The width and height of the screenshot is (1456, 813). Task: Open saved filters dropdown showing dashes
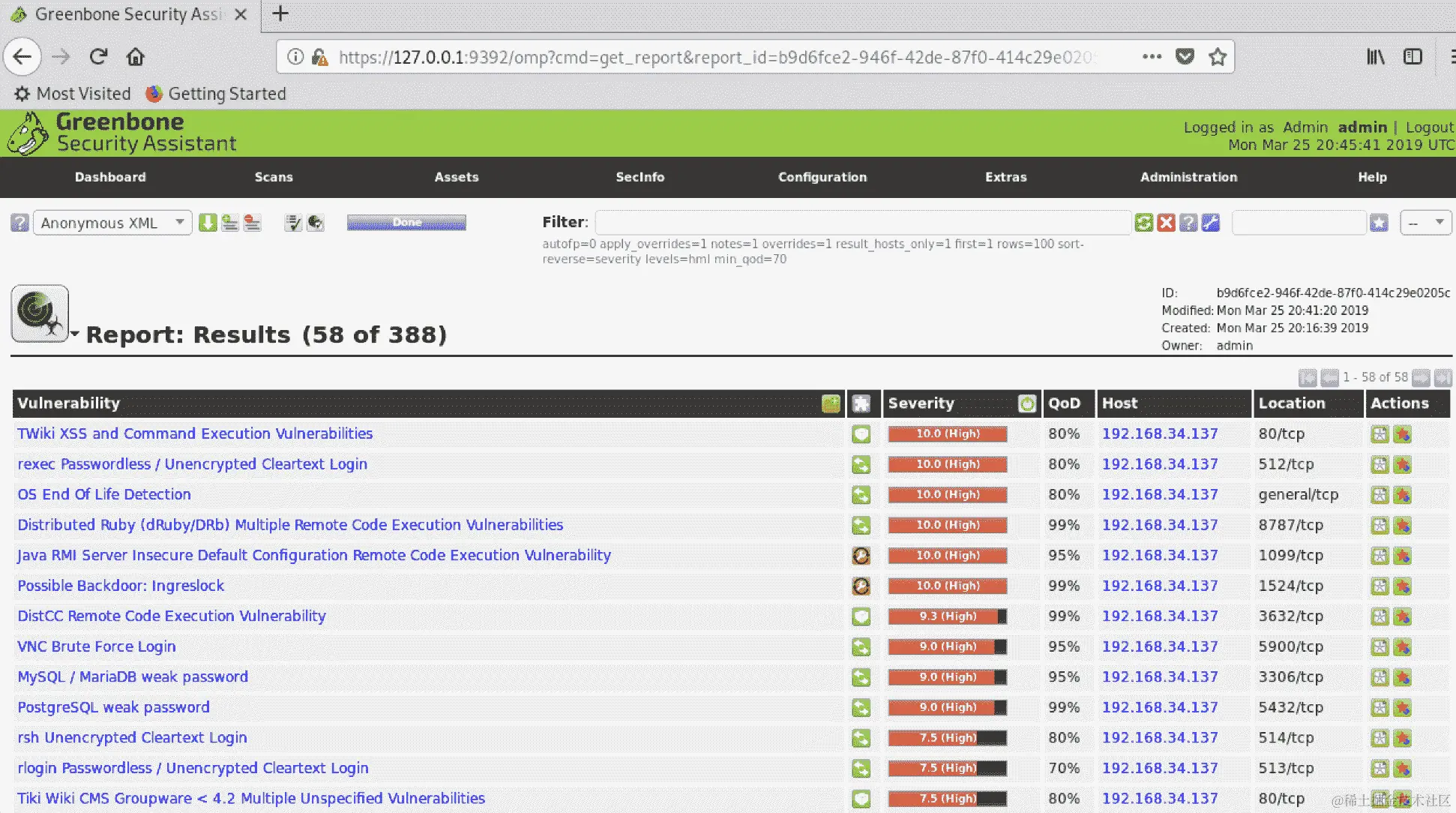(1425, 223)
